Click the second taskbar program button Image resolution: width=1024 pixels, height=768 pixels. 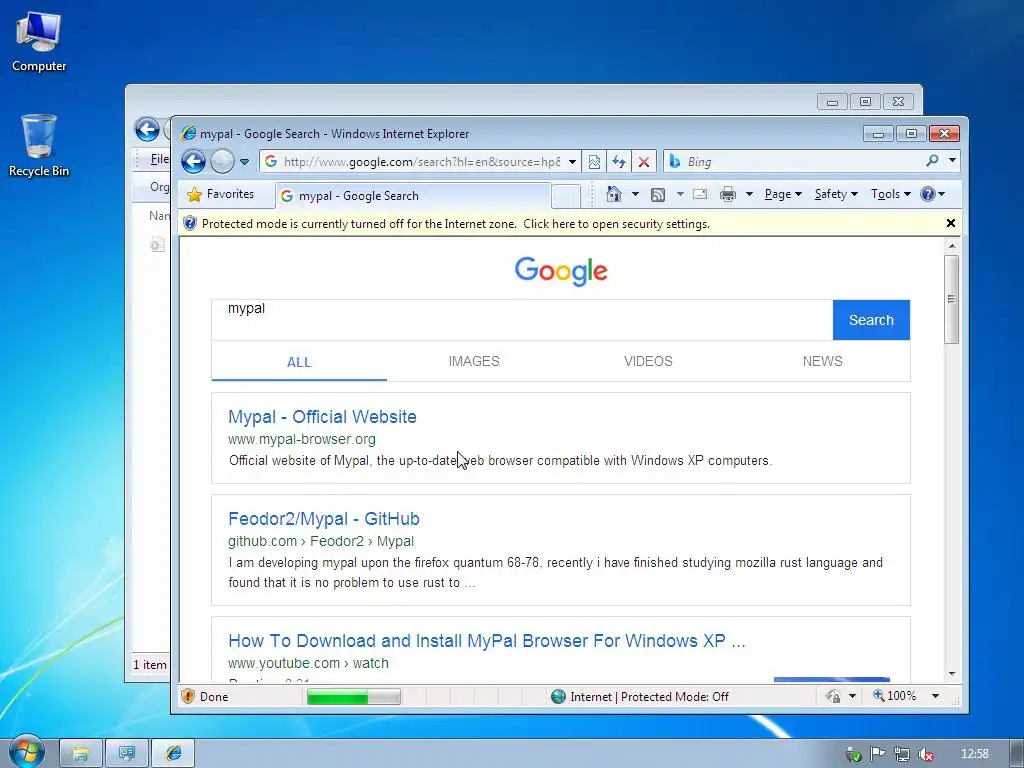click(127, 754)
